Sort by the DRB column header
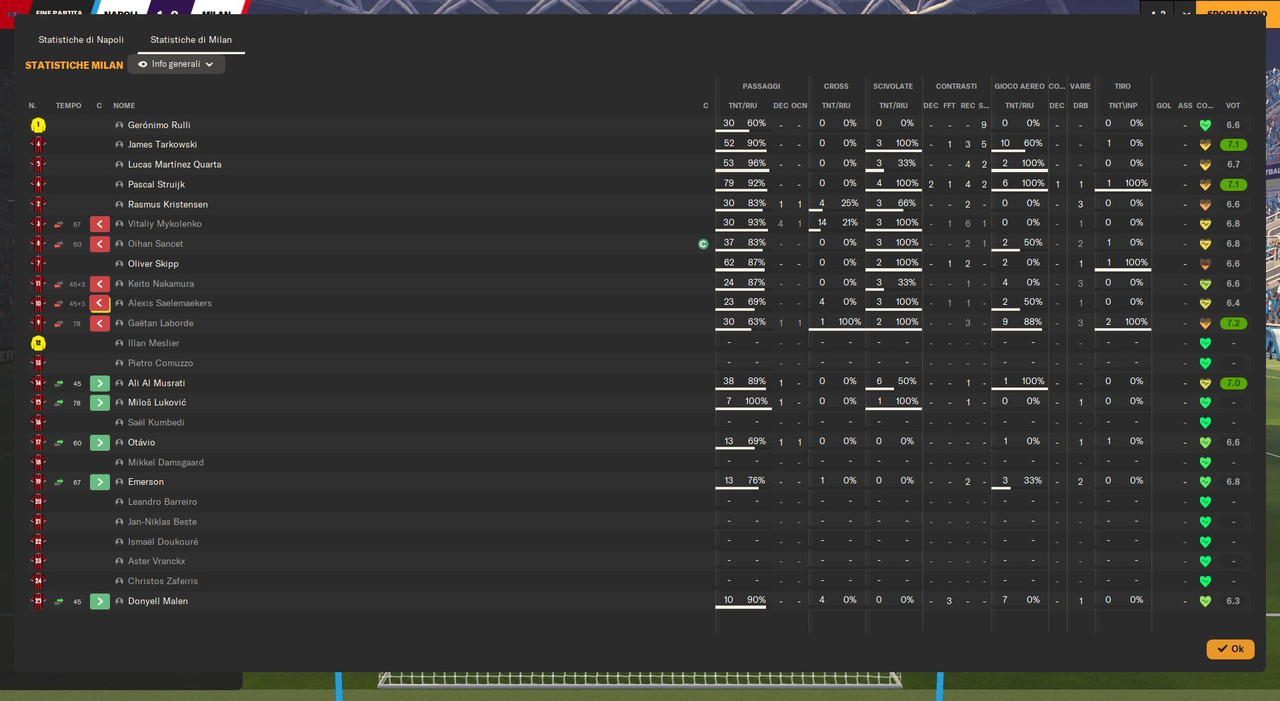This screenshot has width=1280, height=701. point(1081,105)
